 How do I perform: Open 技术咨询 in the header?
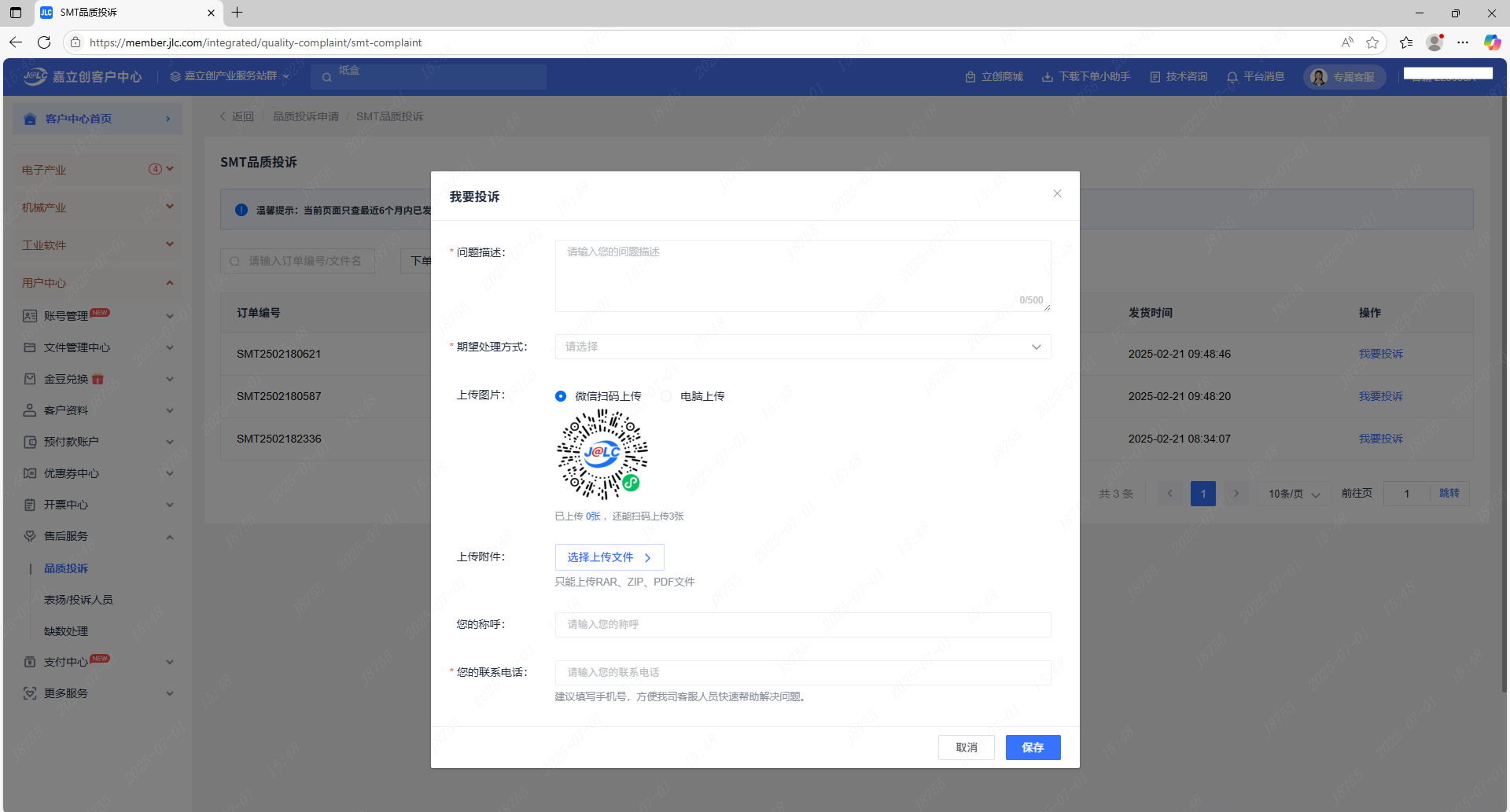pyautogui.click(x=1179, y=76)
